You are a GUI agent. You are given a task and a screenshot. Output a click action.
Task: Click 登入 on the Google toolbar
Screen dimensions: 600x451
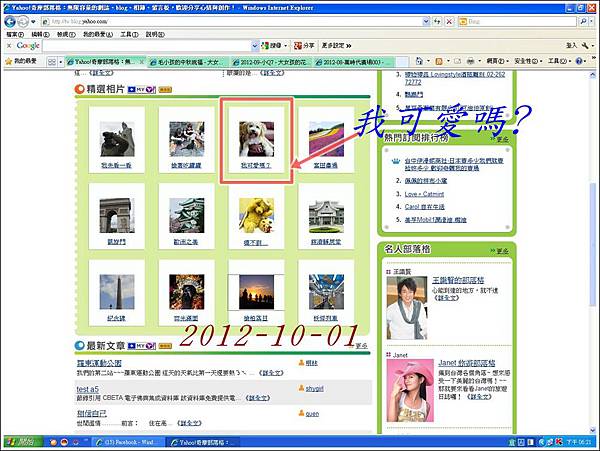pos(571,46)
